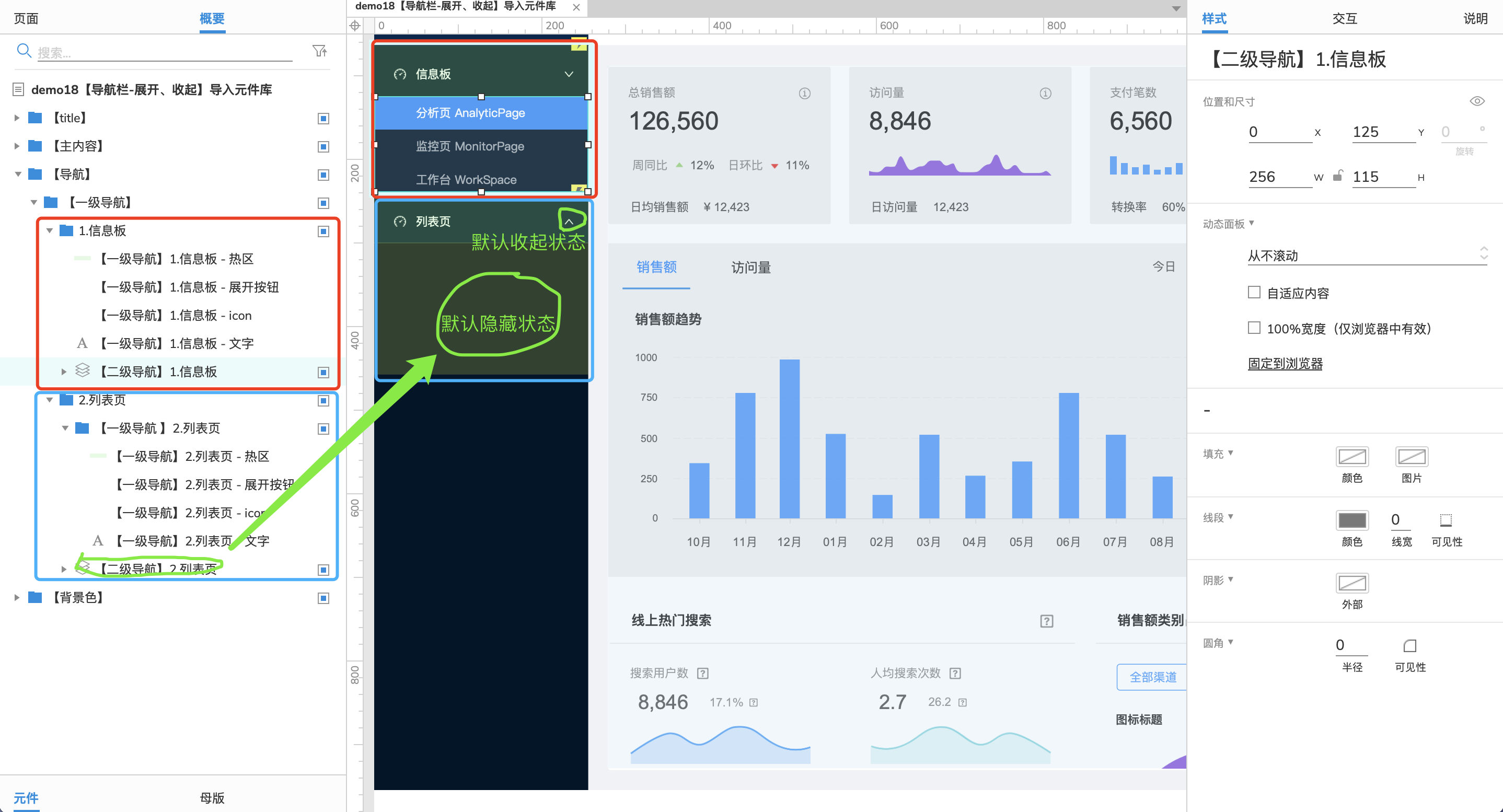This screenshot has height=812, width=1503.
Task: Select 工作台 WorkSpace menu item
Action: (x=481, y=179)
